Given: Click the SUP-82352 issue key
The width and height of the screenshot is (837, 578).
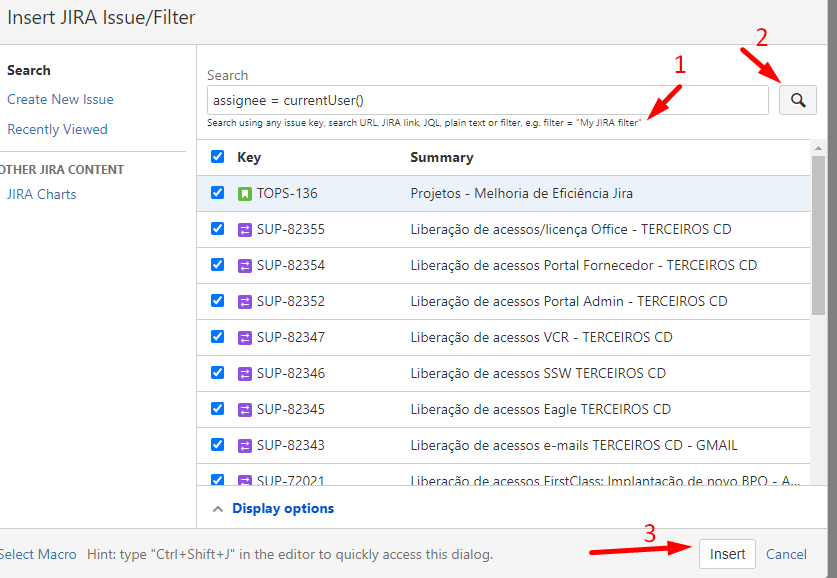Looking at the screenshot, I should 291,302.
